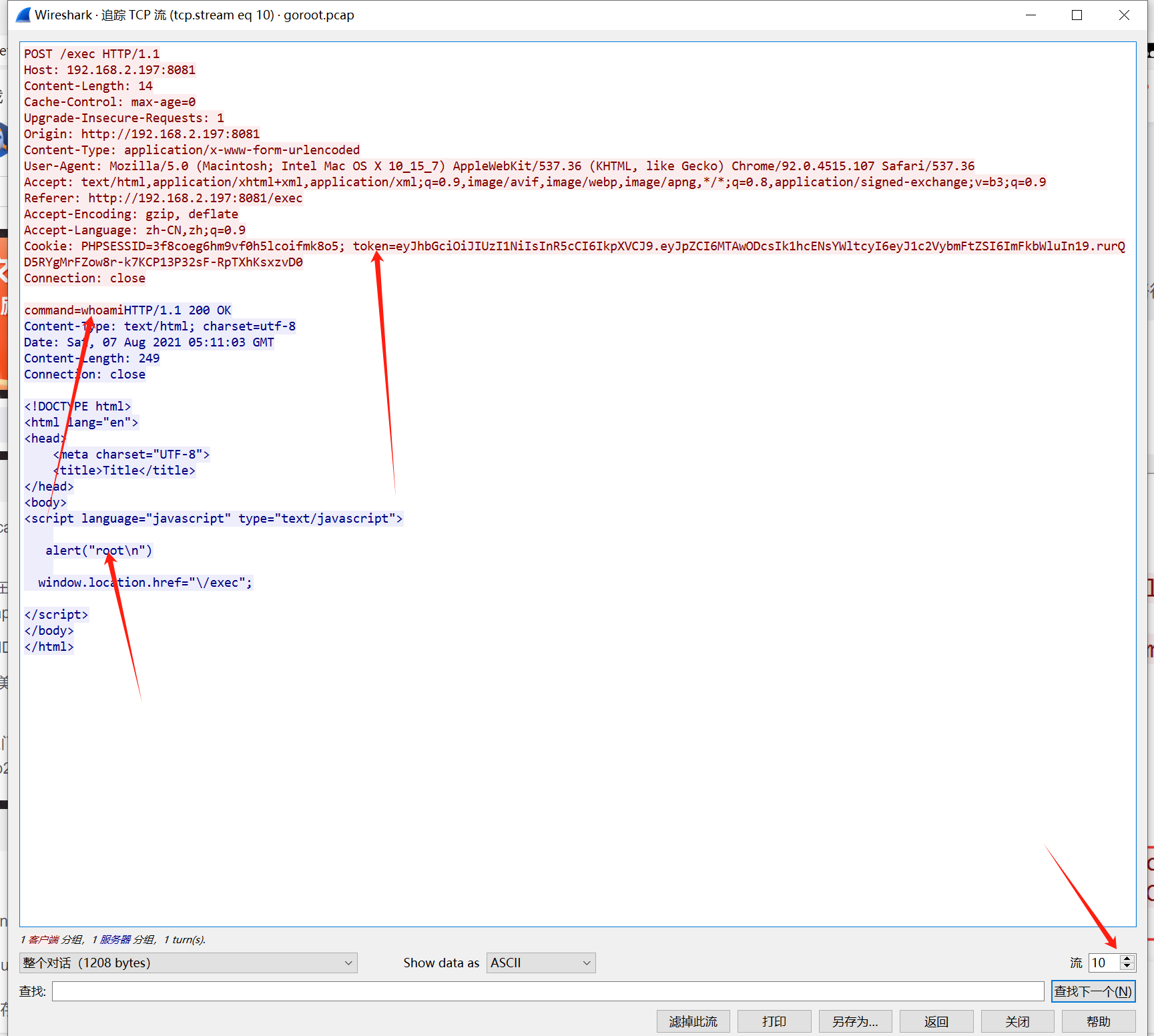Click the <meta charset="UTF-8"> line
Viewport: 1154px width, 1036px height.
point(131,455)
